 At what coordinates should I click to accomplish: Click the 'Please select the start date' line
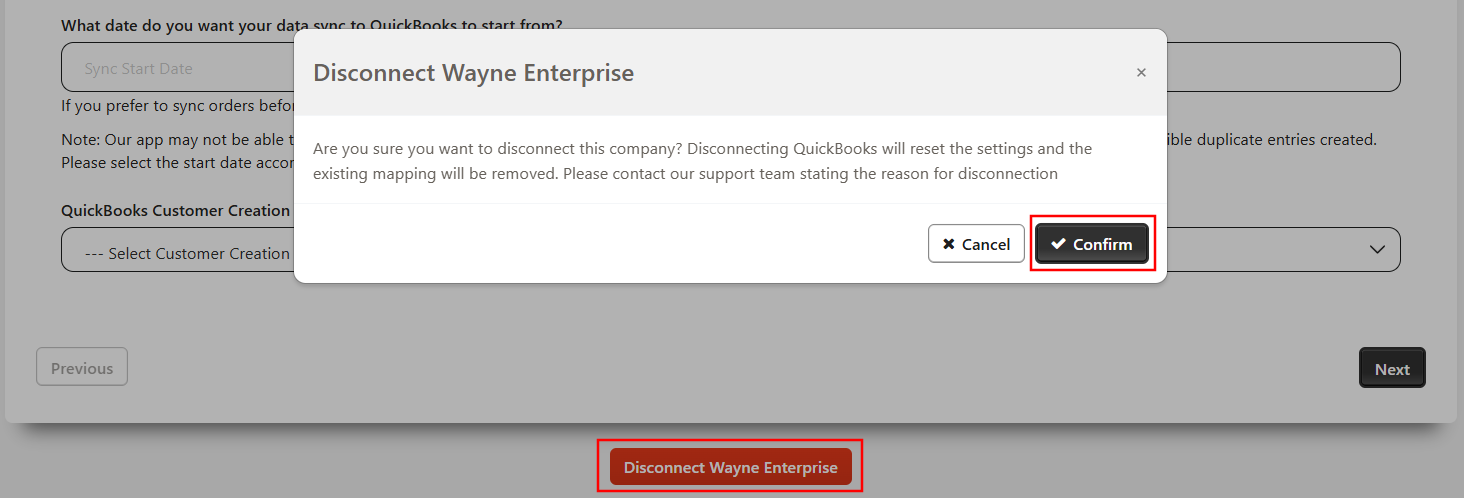[176, 162]
